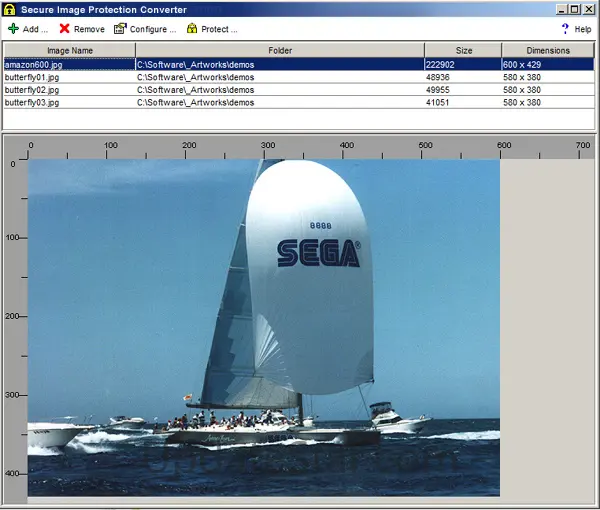
Task: Sort by the Image Name column header
Action: [x=70, y=50]
